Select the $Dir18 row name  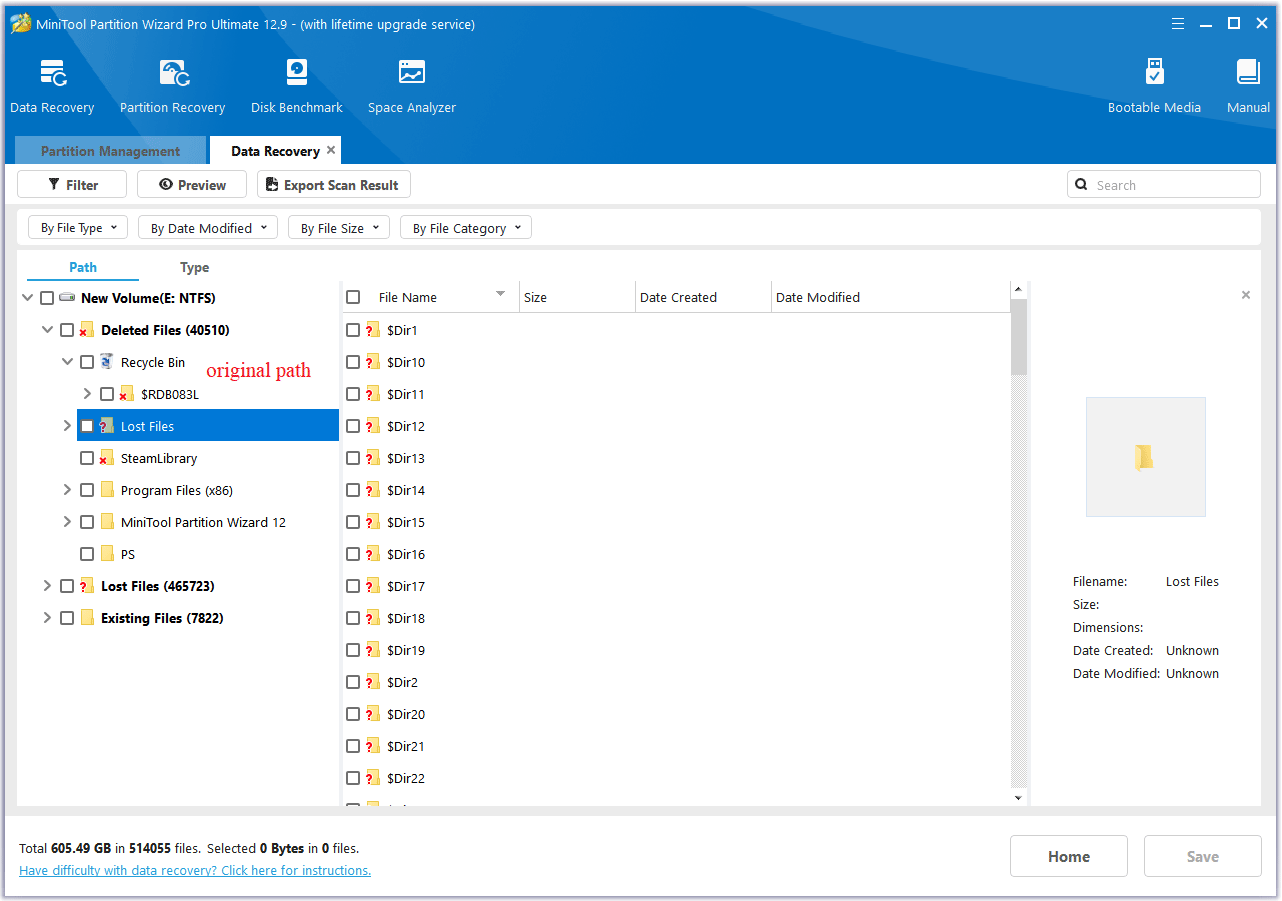coord(406,618)
